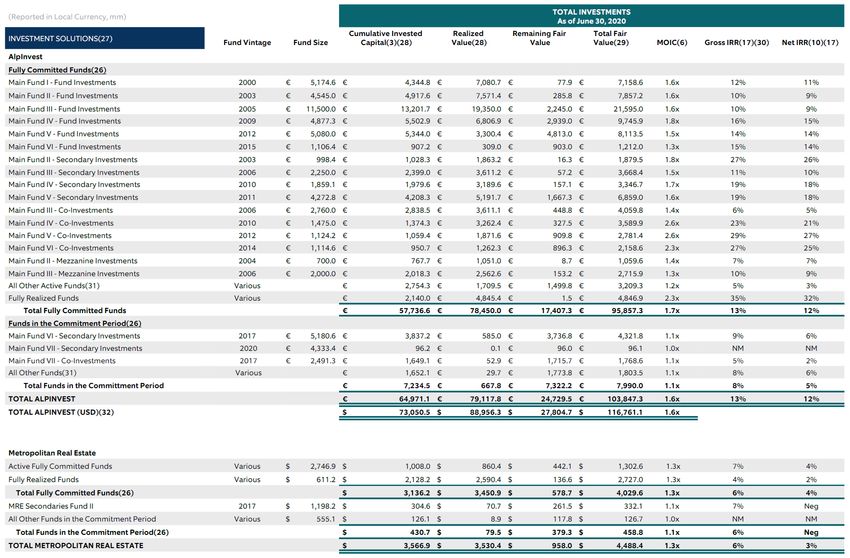Click total fair value 116,761.1
The width and height of the screenshot is (850, 558).
pos(624,412)
